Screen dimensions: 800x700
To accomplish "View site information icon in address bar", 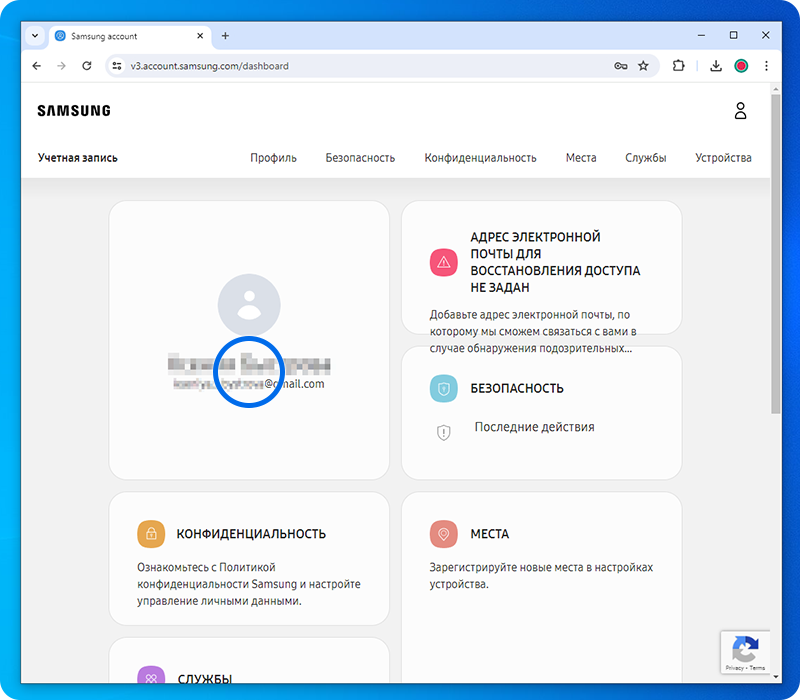I will (x=117, y=66).
